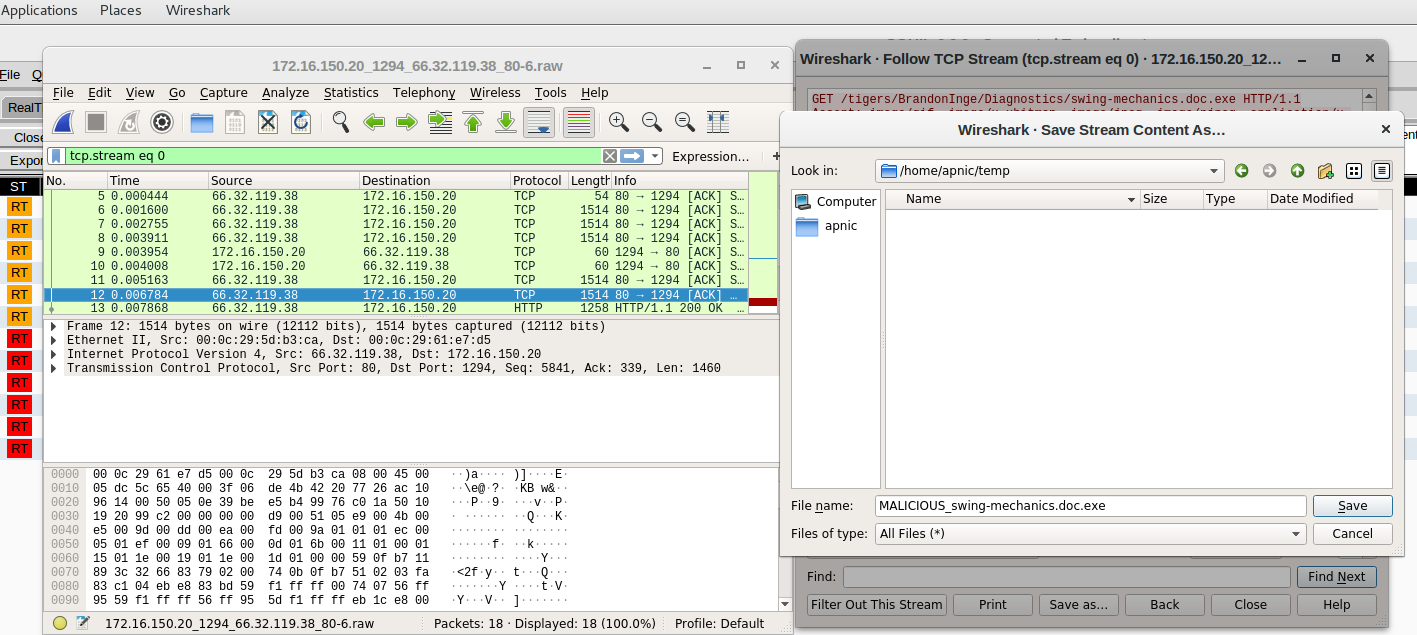Click Print in the Follow TCP Stream window
This screenshot has height=635, width=1417.
(x=993, y=605)
